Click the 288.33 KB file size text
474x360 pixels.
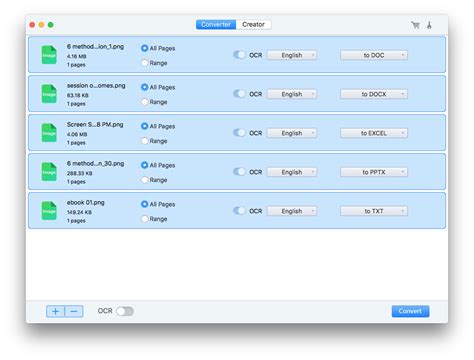coord(80,173)
